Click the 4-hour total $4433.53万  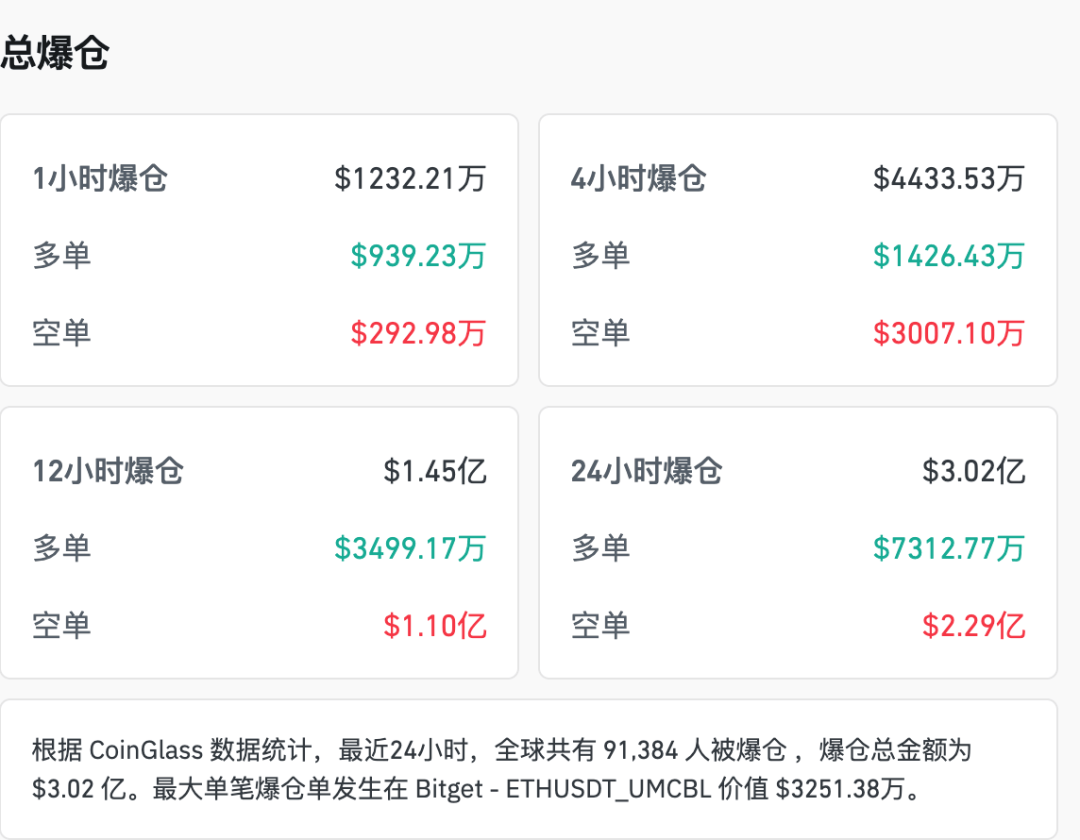[x=948, y=179]
